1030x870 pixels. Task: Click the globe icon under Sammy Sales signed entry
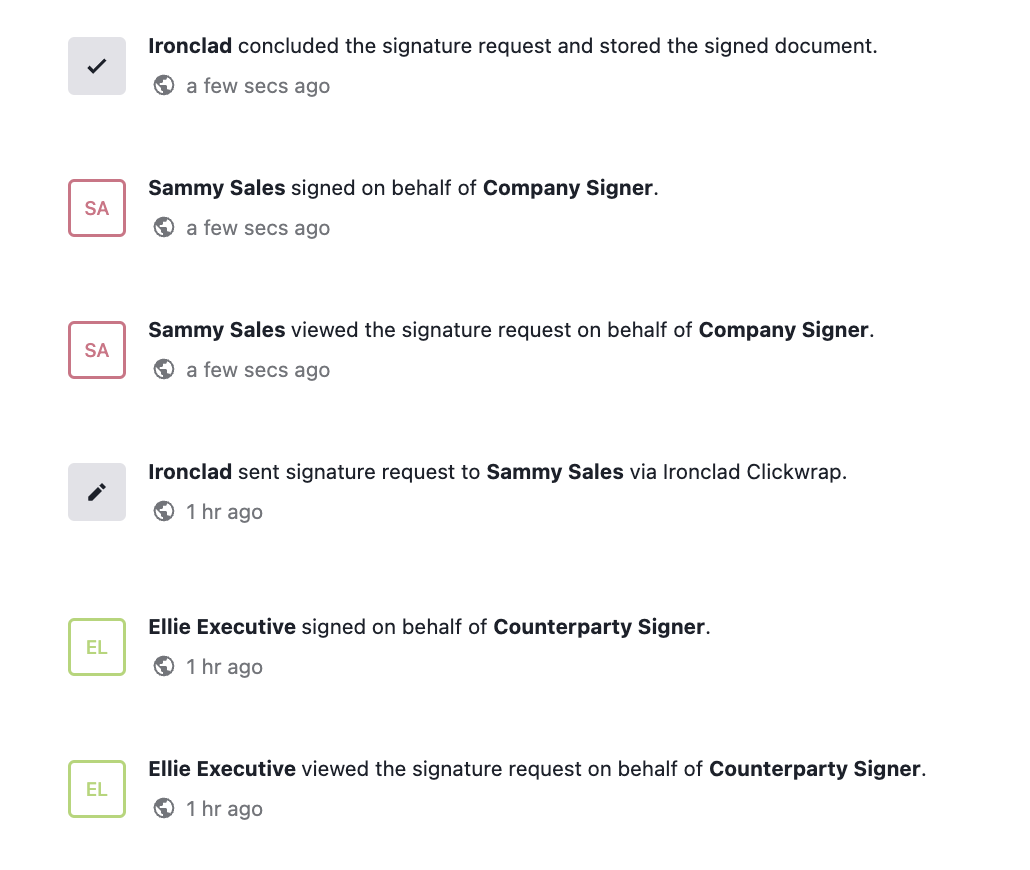coord(164,228)
